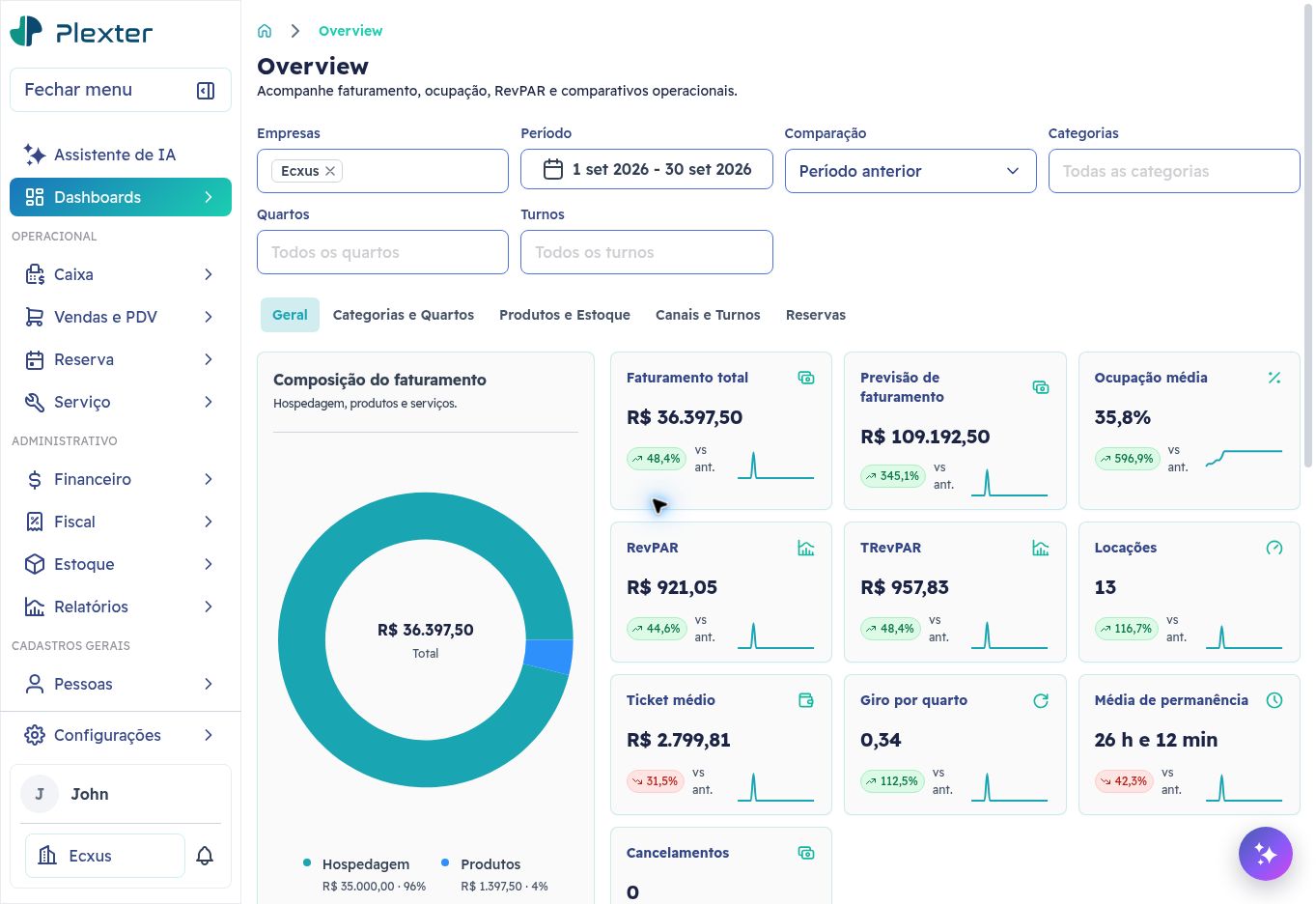1316x904 pixels.
Task: Click the Fechar menu button
Action: coord(121,90)
